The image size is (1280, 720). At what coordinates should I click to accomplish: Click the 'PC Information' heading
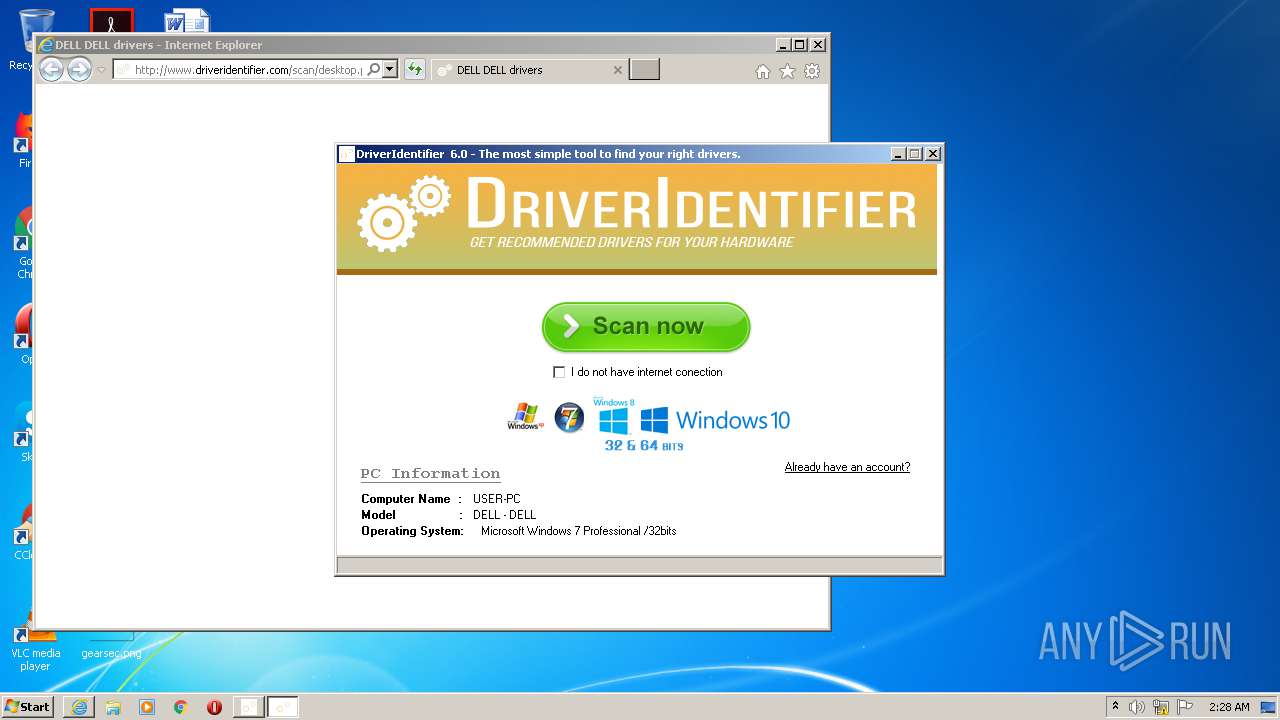pyautogui.click(x=431, y=473)
